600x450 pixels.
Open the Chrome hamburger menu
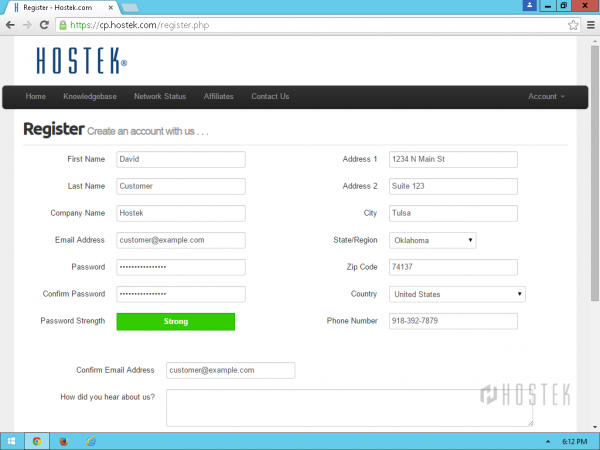589,25
